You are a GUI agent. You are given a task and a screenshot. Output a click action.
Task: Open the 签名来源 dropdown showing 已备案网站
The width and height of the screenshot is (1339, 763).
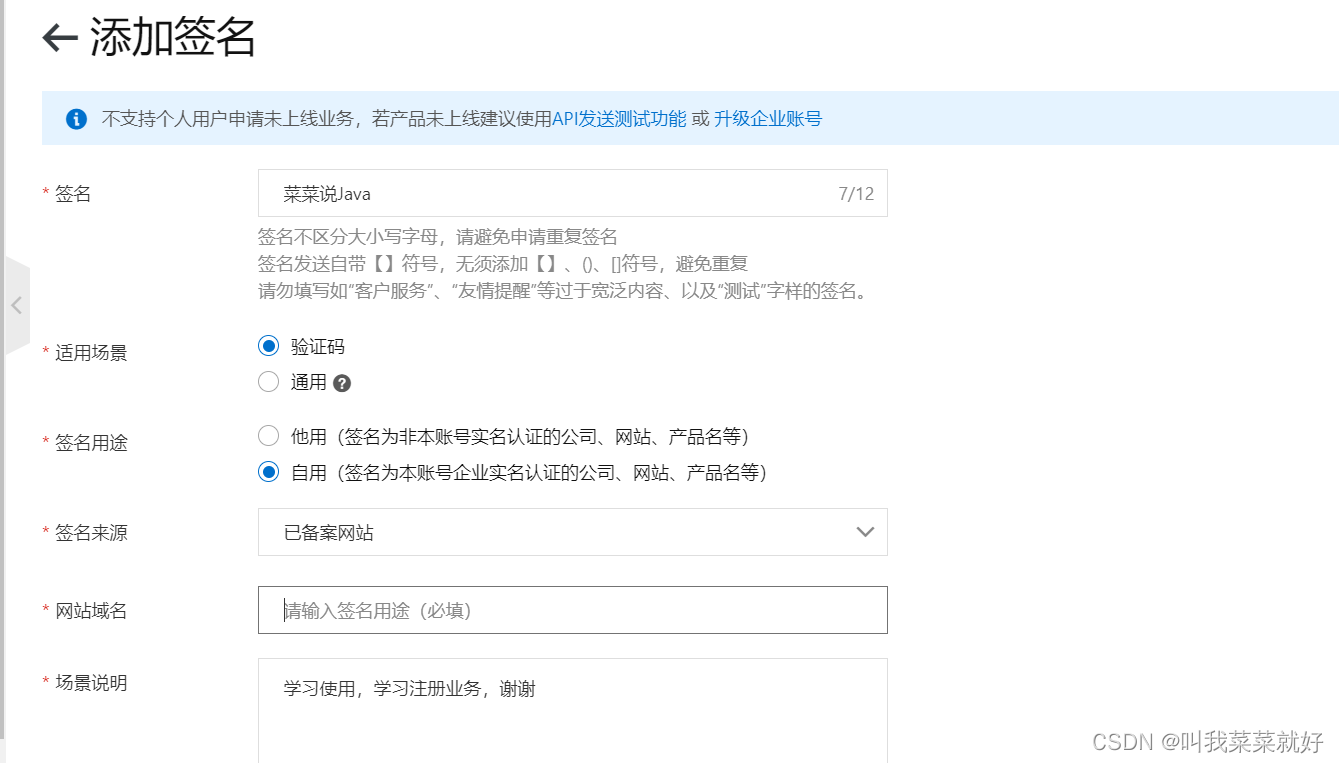pos(572,532)
